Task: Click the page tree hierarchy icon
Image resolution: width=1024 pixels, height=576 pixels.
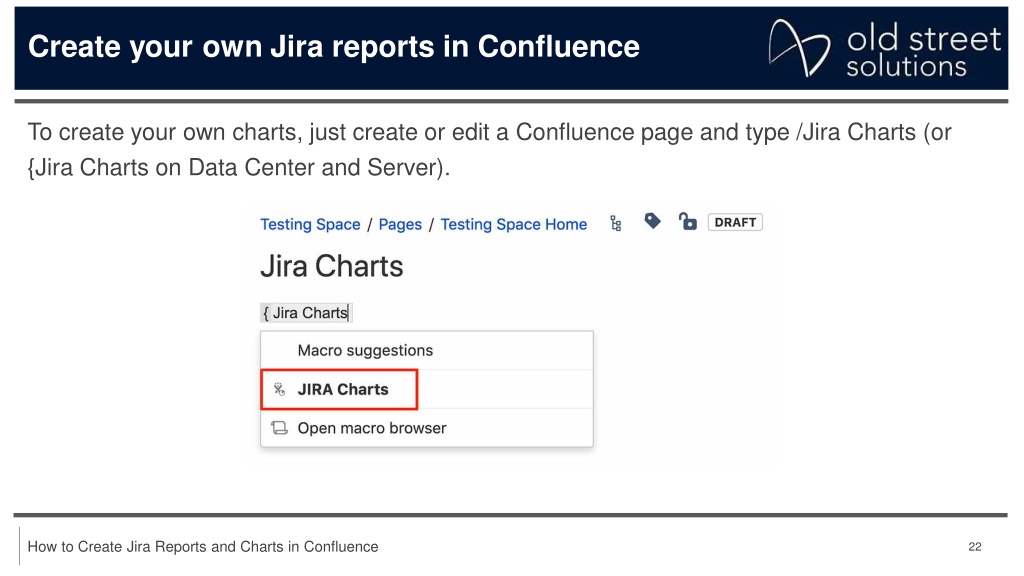Action: (615, 223)
